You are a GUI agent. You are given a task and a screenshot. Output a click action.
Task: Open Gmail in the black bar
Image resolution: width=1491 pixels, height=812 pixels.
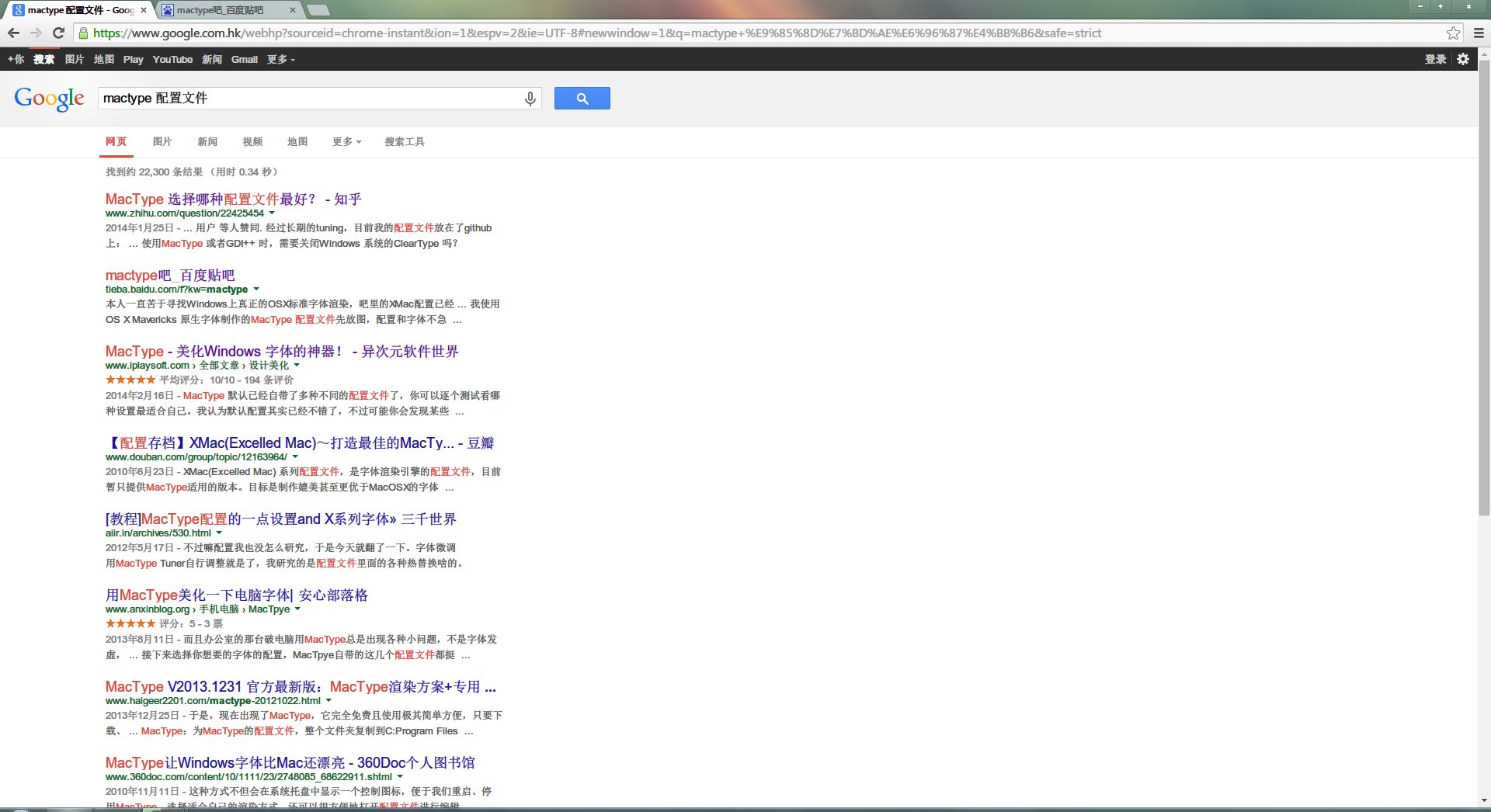(x=245, y=59)
